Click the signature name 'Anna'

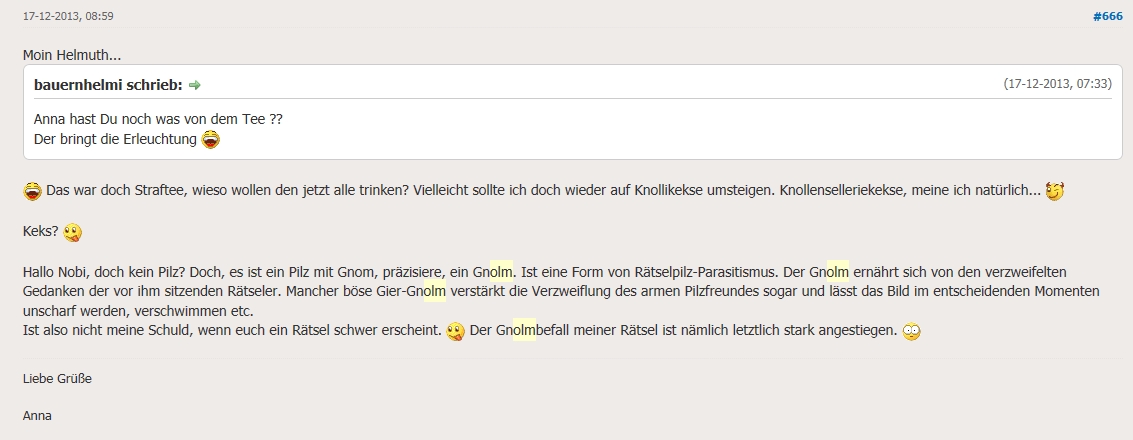[x=37, y=415]
